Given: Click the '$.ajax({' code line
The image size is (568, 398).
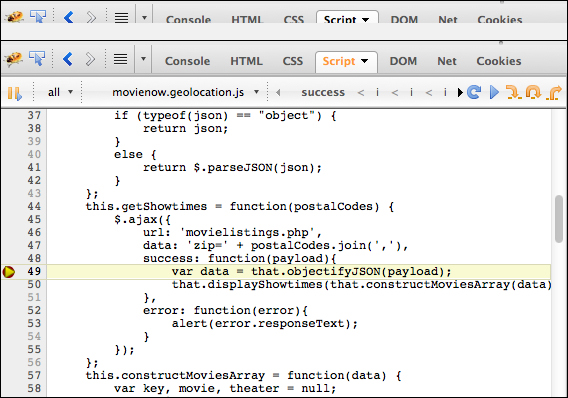Looking at the screenshot, I should (142, 219).
